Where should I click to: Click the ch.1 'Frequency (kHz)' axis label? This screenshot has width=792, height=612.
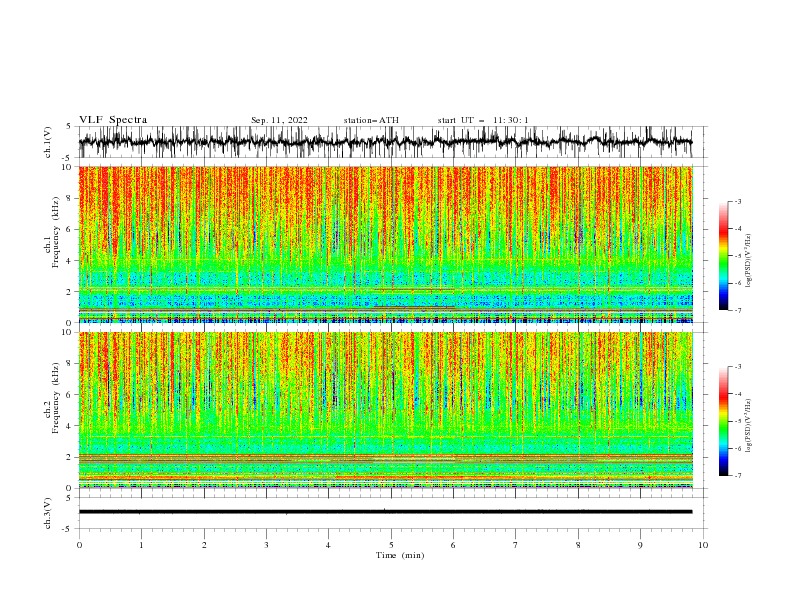click(56, 230)
